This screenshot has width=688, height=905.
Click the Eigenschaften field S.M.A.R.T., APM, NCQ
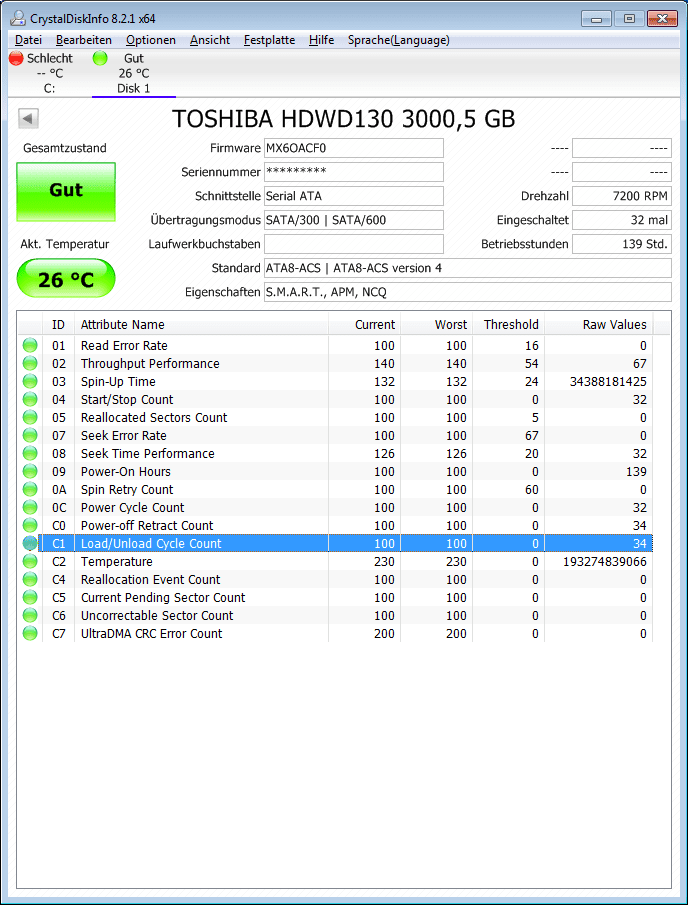[468, 292]
